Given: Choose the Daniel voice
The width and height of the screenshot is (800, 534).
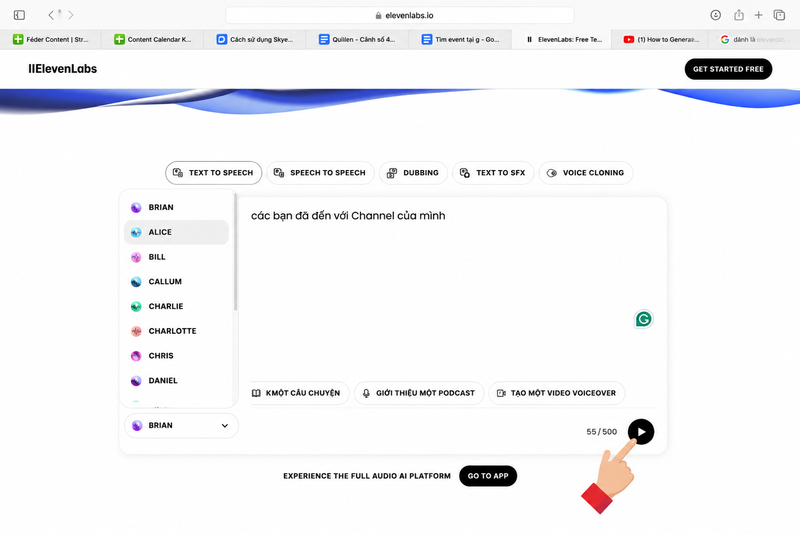Looking at the screenshot, I should coord(176,380).
